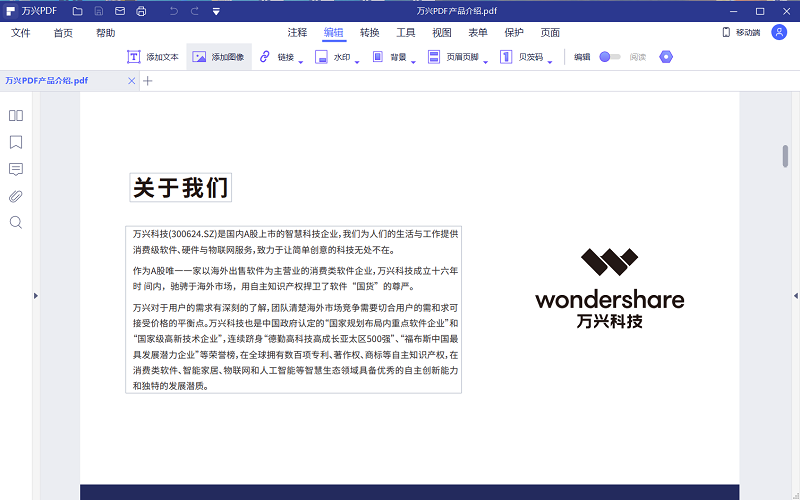Click the print icon in title bar

141,11
